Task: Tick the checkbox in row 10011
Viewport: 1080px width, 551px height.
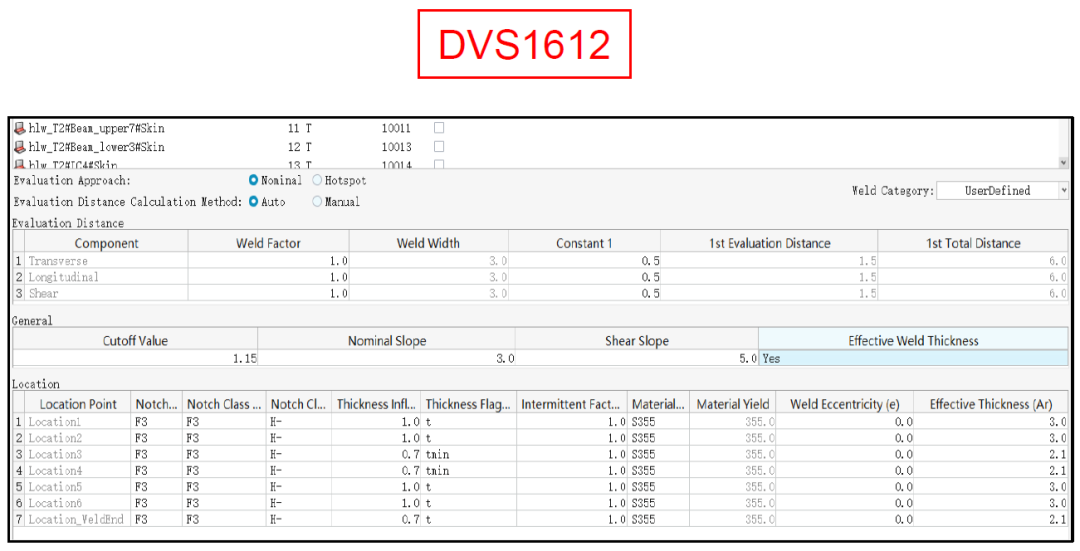Action: point(439,128)
